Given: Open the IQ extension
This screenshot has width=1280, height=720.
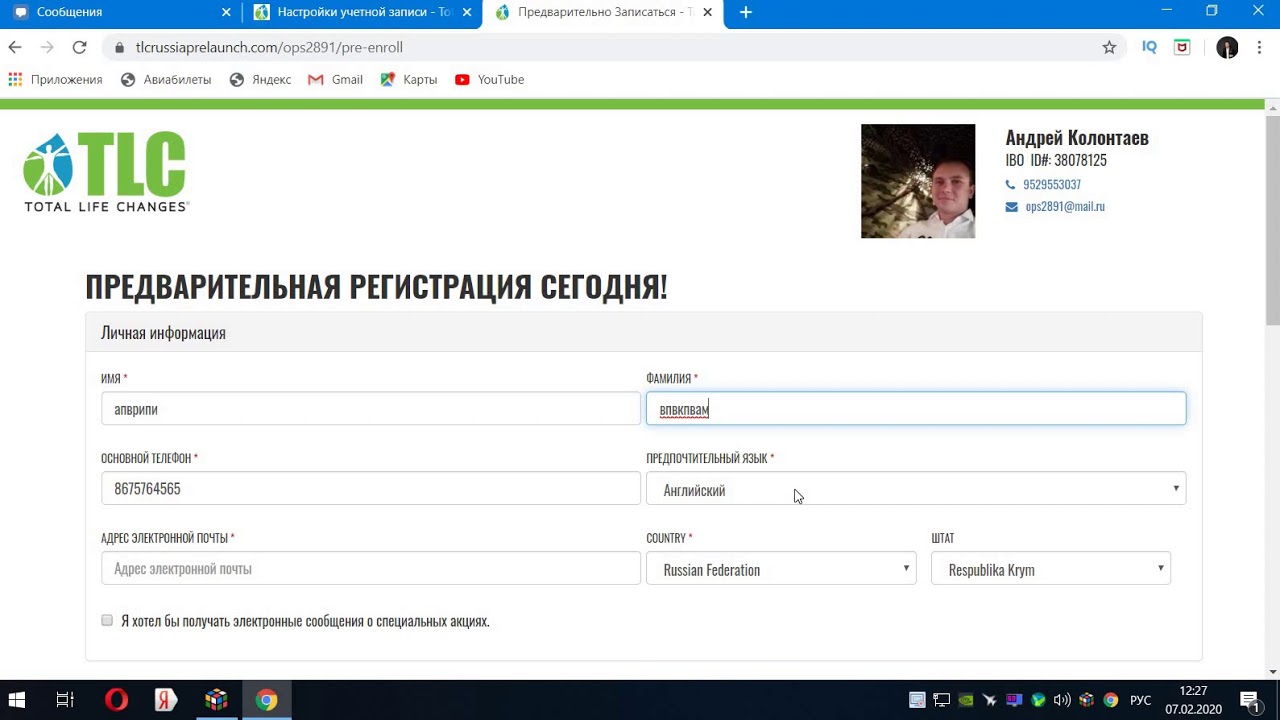Looking at the screenshot, I should tap(1150, 47).
